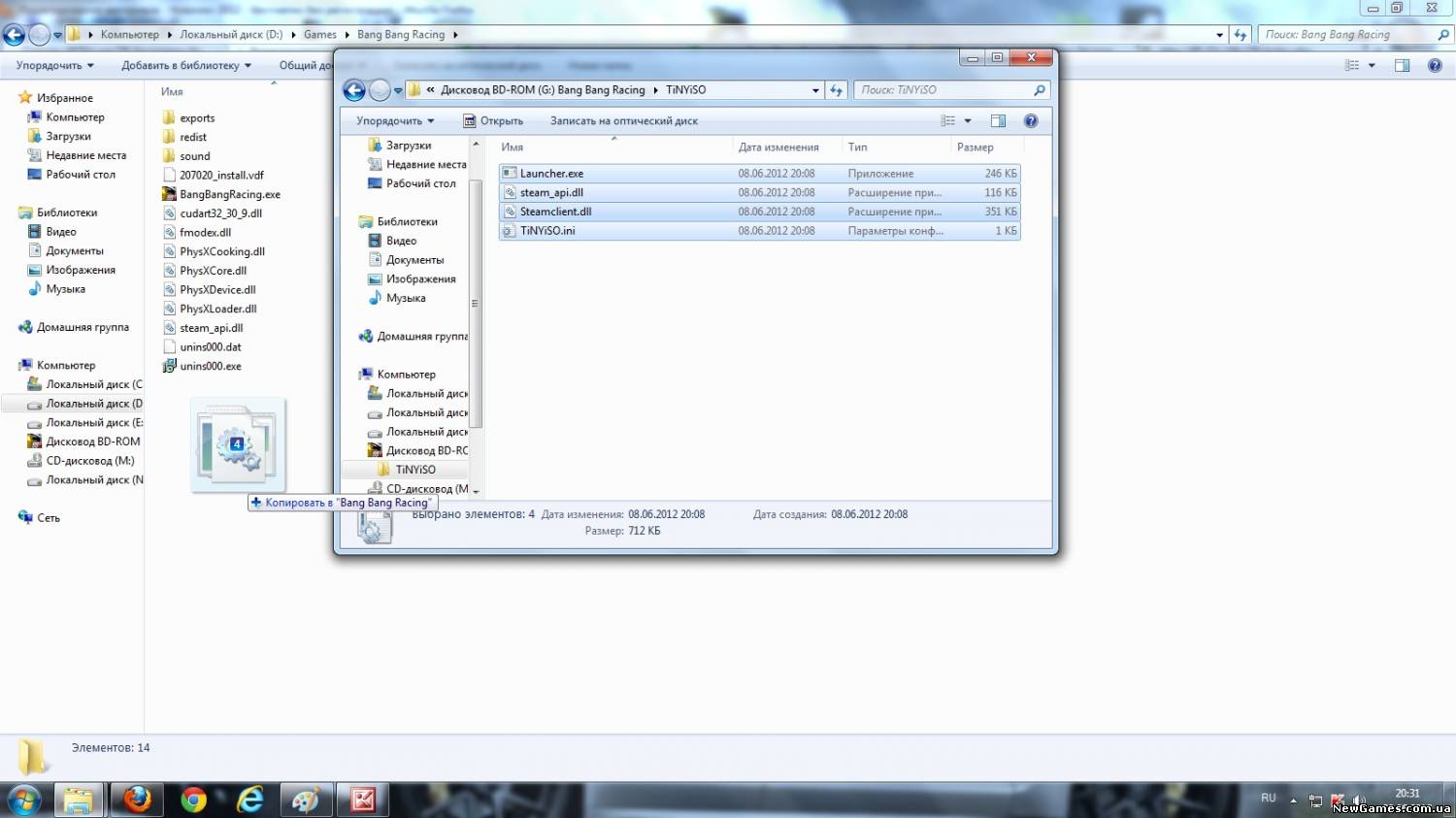Select unins000.exe file
The height and width of the screenshot is (818, 1456).
(202, 367)
